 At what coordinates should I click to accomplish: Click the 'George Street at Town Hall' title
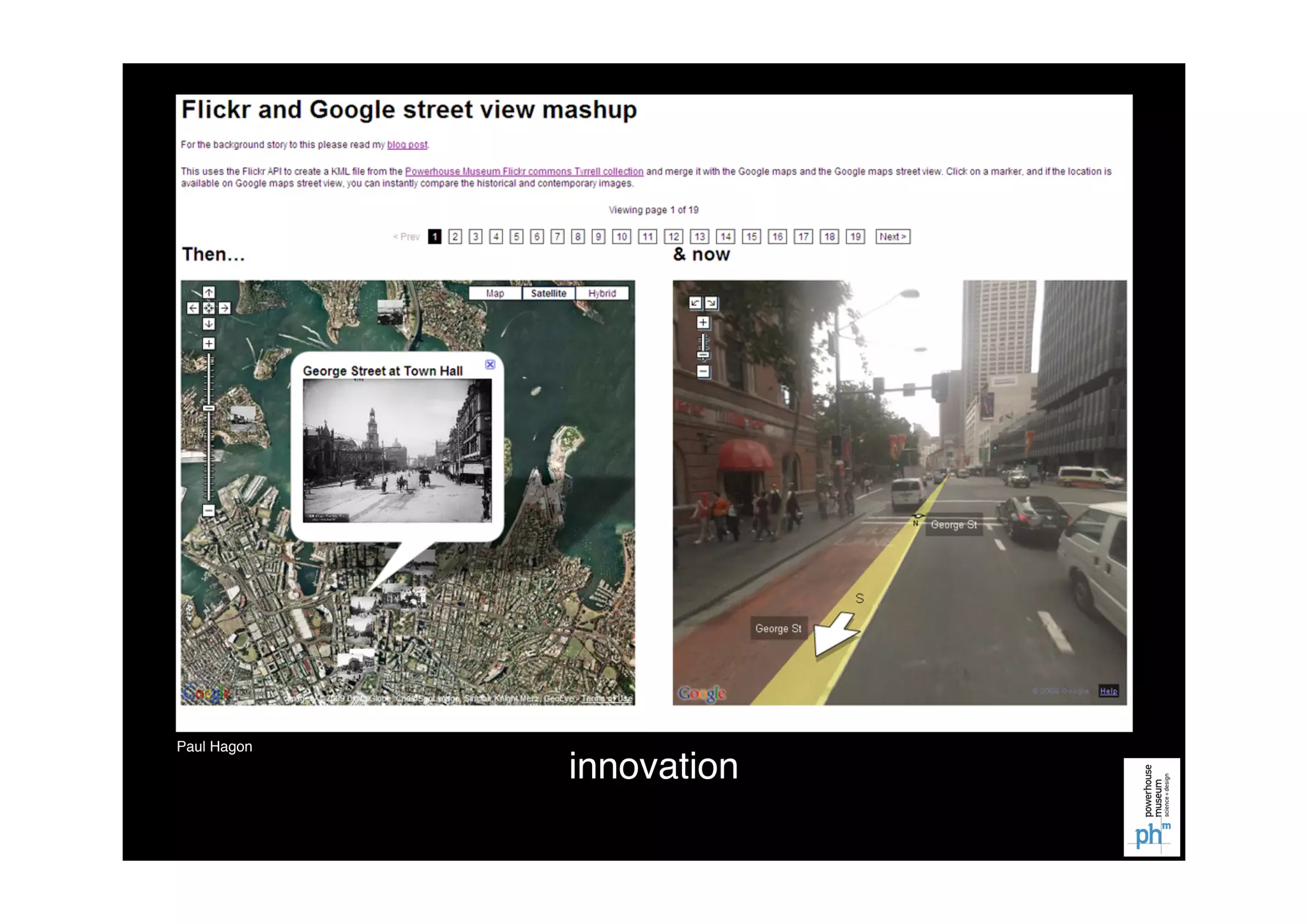383,371
